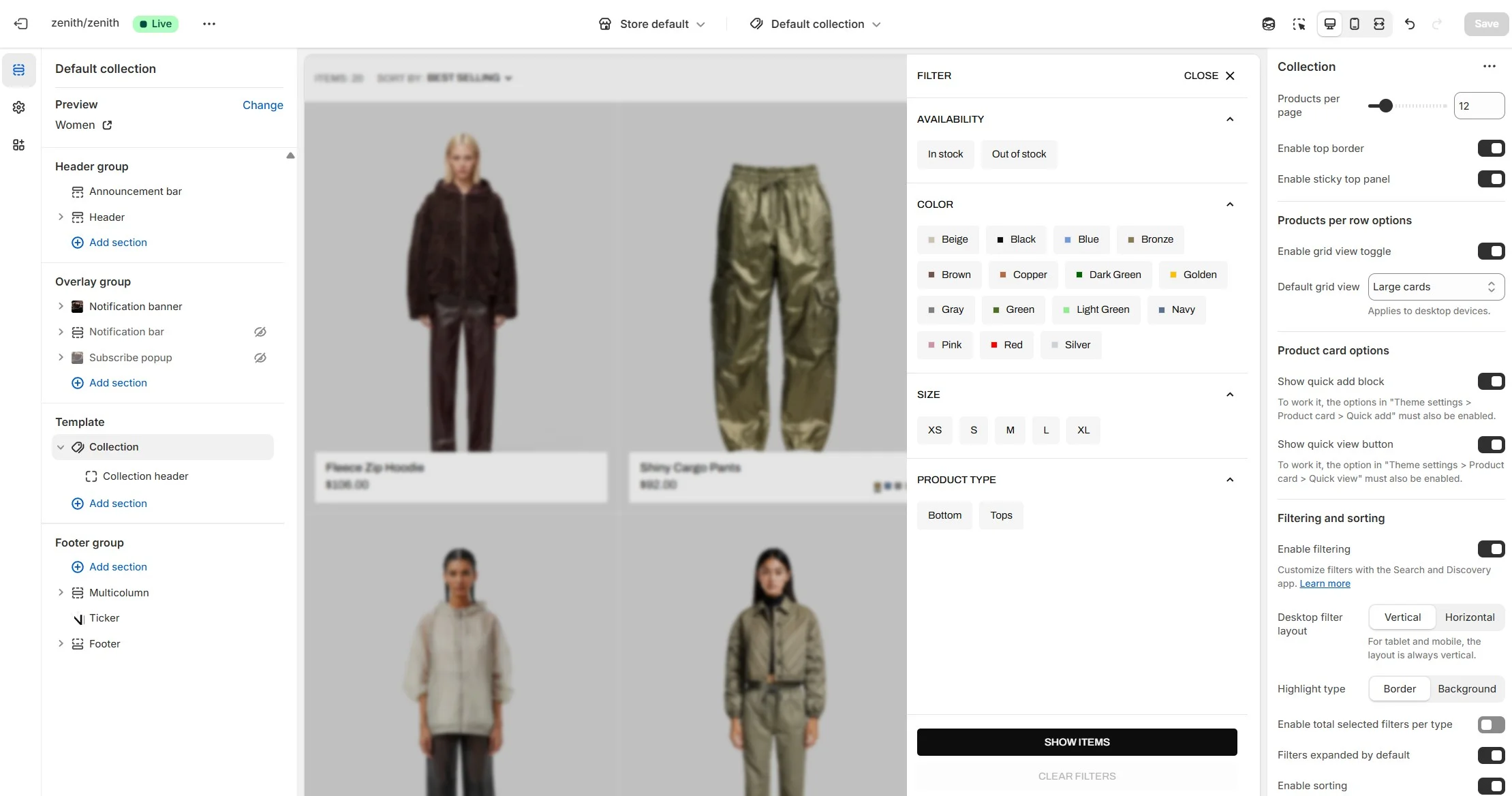Open Women preview external link icon
This screenshot has height=796, width=1512.
[x=107, y=125]
